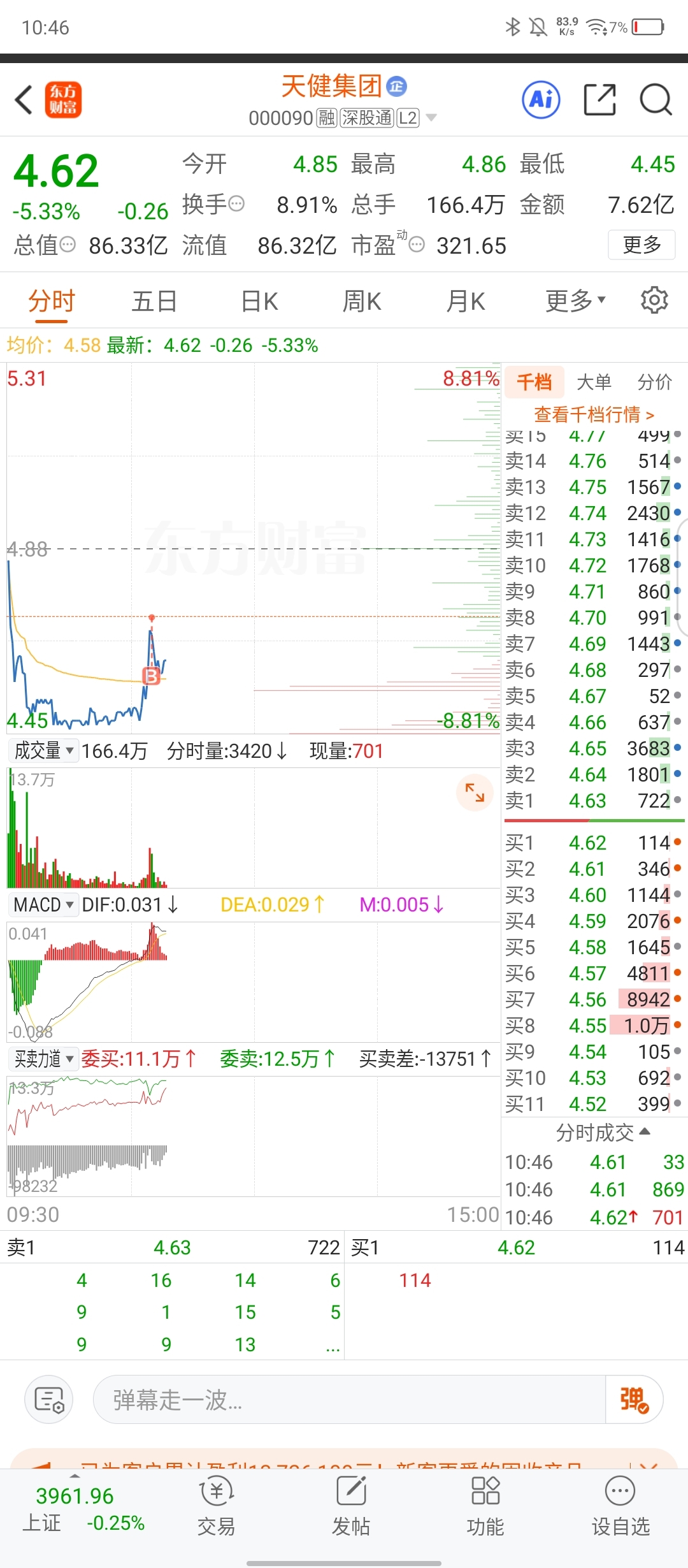688x1568 pixels.
Task: Switch to 周K chart tab
Action: click(362, 301)
